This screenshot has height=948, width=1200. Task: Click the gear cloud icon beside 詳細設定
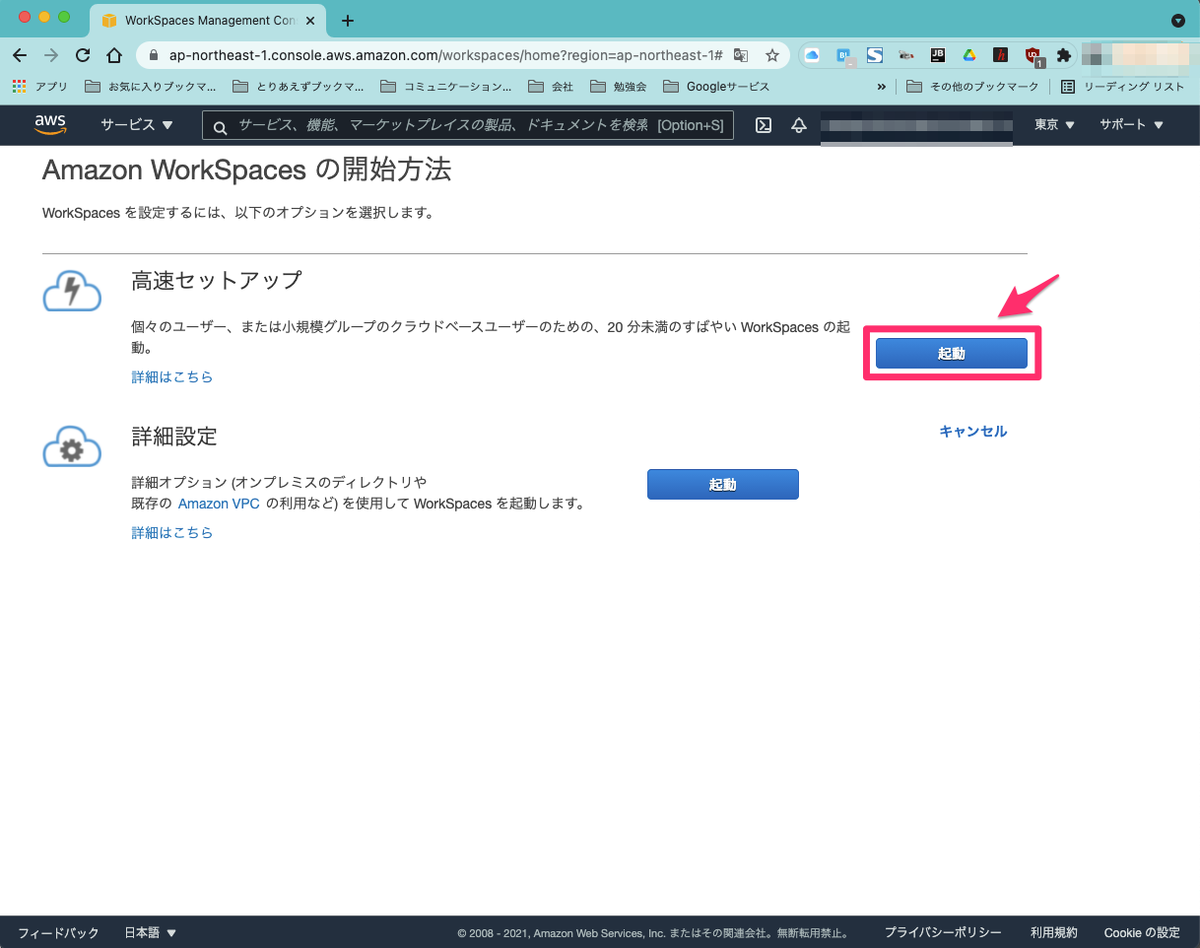click(71, 447)
